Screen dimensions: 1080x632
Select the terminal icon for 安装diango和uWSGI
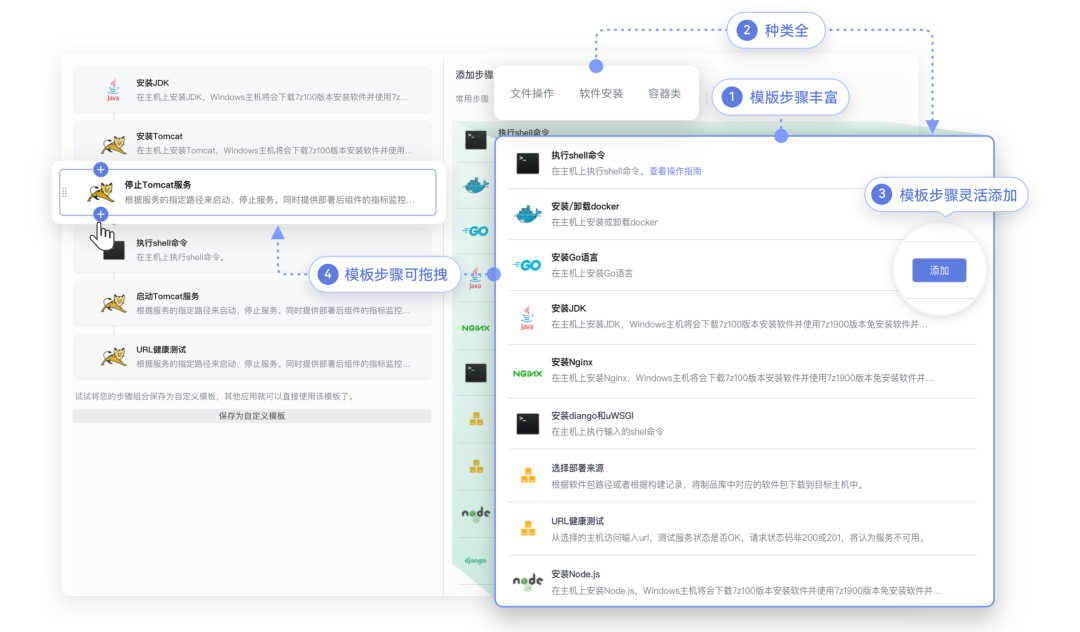coord(528,425)
